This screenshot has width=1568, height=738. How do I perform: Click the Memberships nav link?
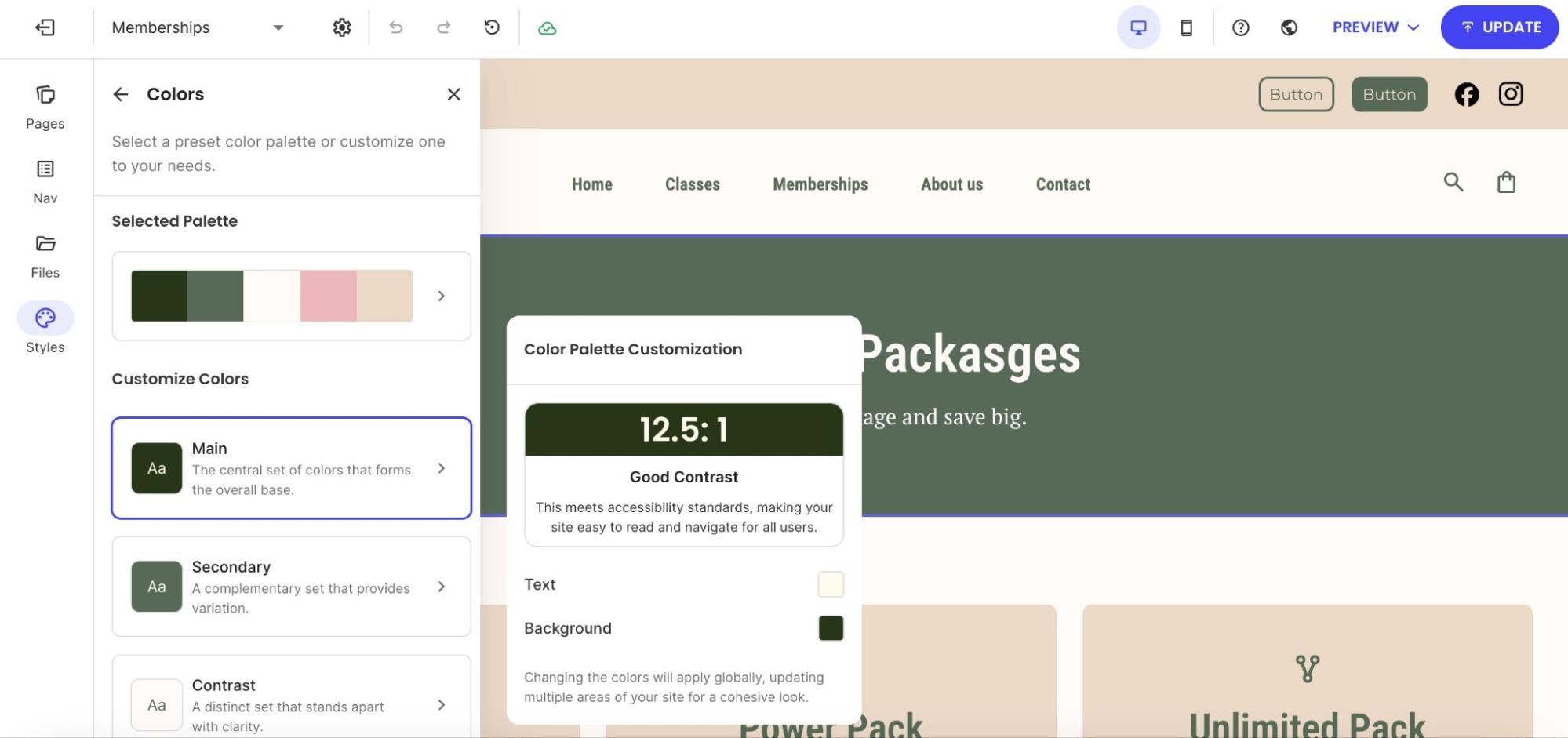pyautogui.click(x=820, y=184)
